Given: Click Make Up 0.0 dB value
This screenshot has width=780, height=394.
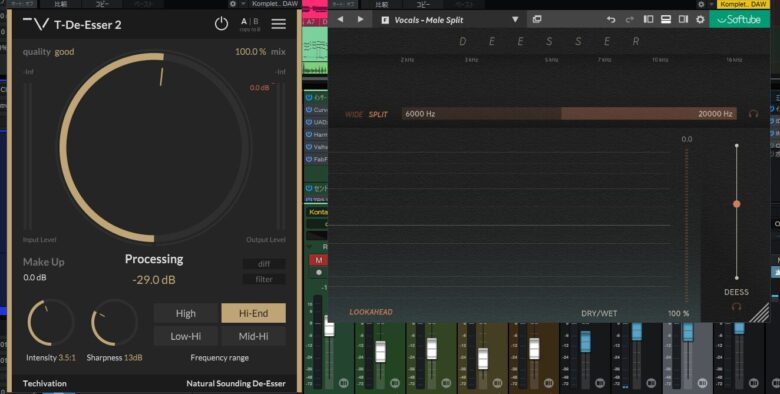Looking at the screenshot, I should point(35,278).
